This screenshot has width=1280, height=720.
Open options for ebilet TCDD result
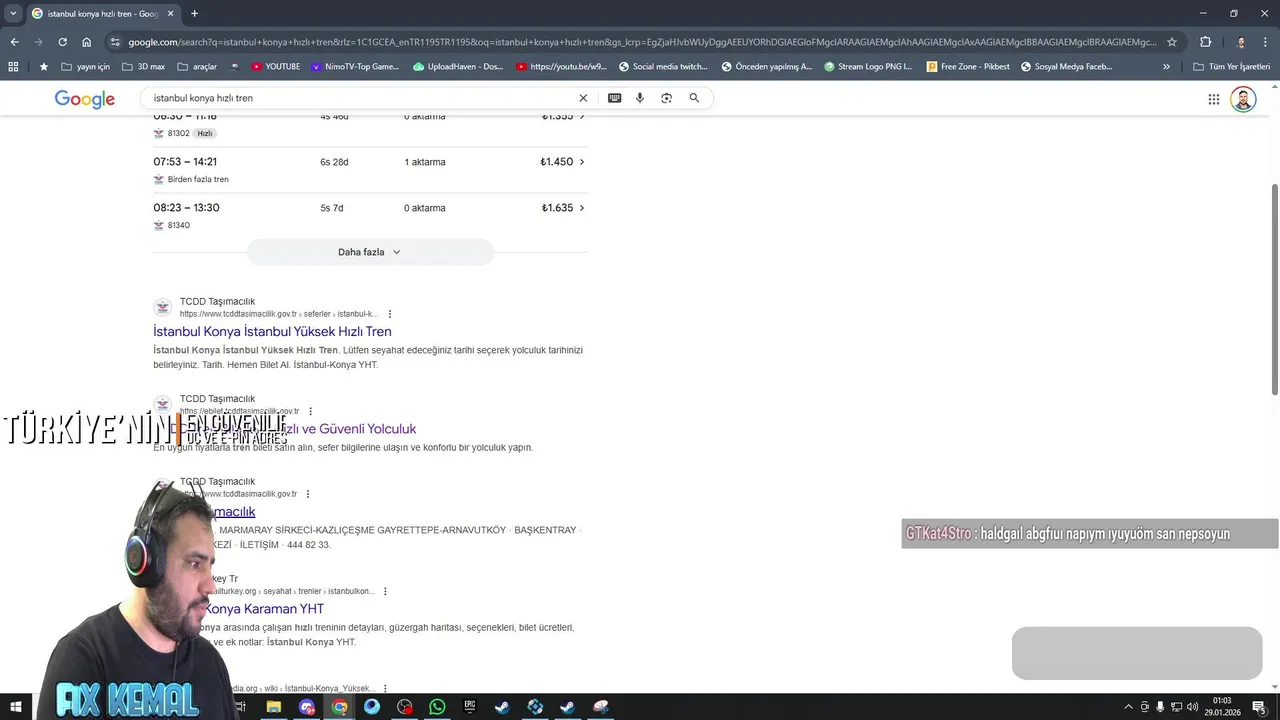point(311,411)
